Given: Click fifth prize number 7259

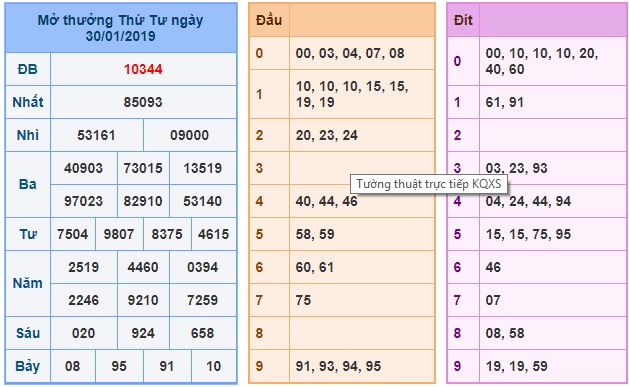Looking at the screenshot, I should 203,300.
